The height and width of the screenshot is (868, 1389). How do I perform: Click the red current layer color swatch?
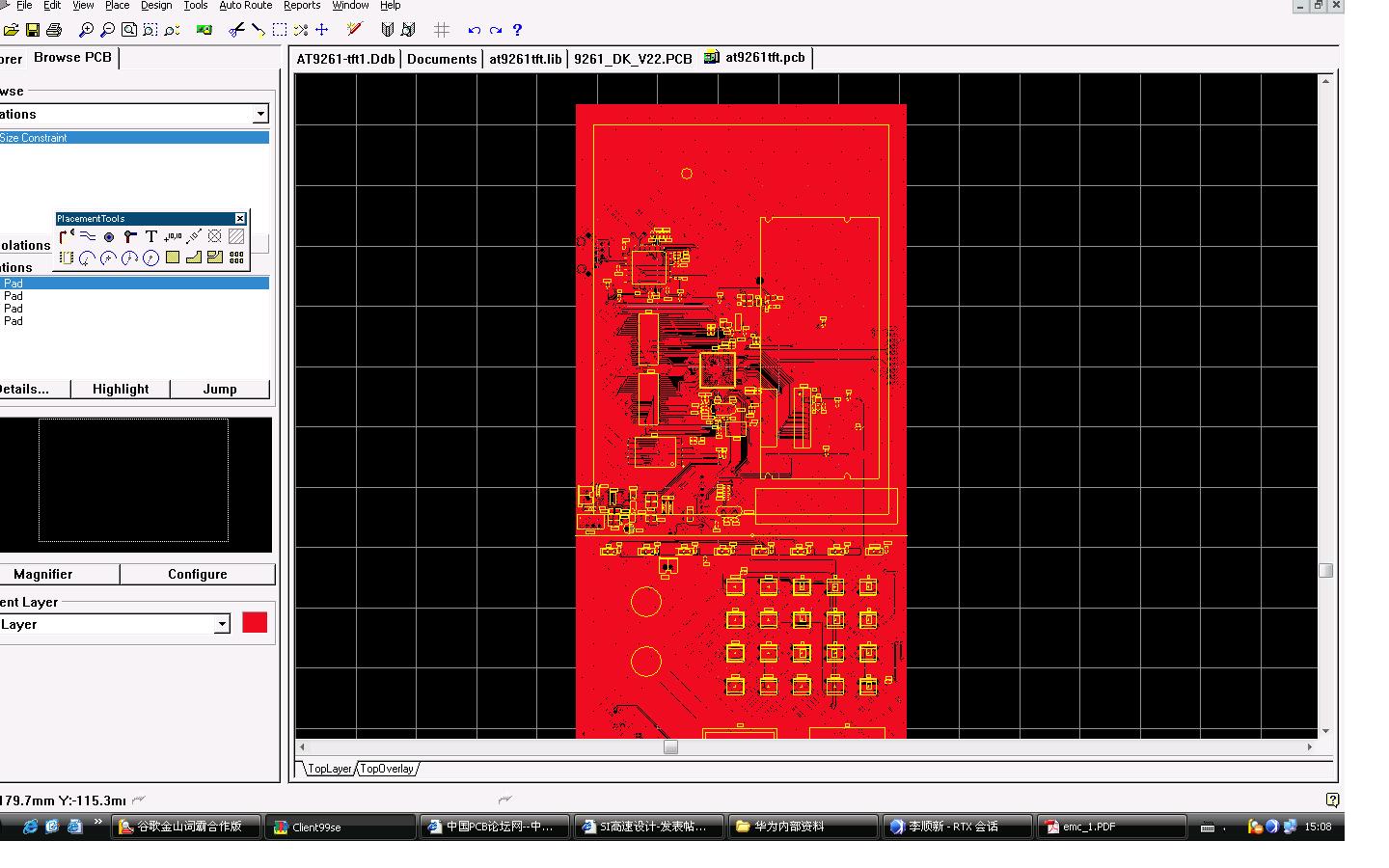click(x=255, y=623)
